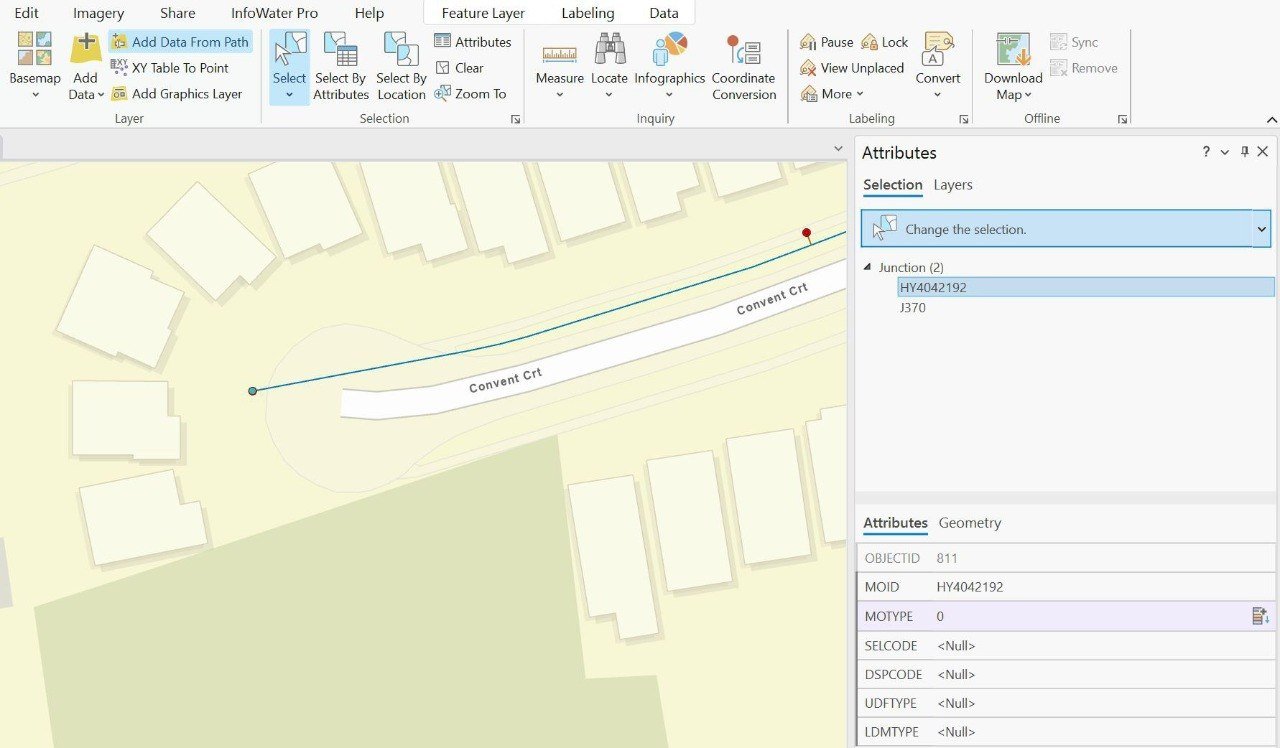Open Offline group dialog launcher

pos(1122,119)
